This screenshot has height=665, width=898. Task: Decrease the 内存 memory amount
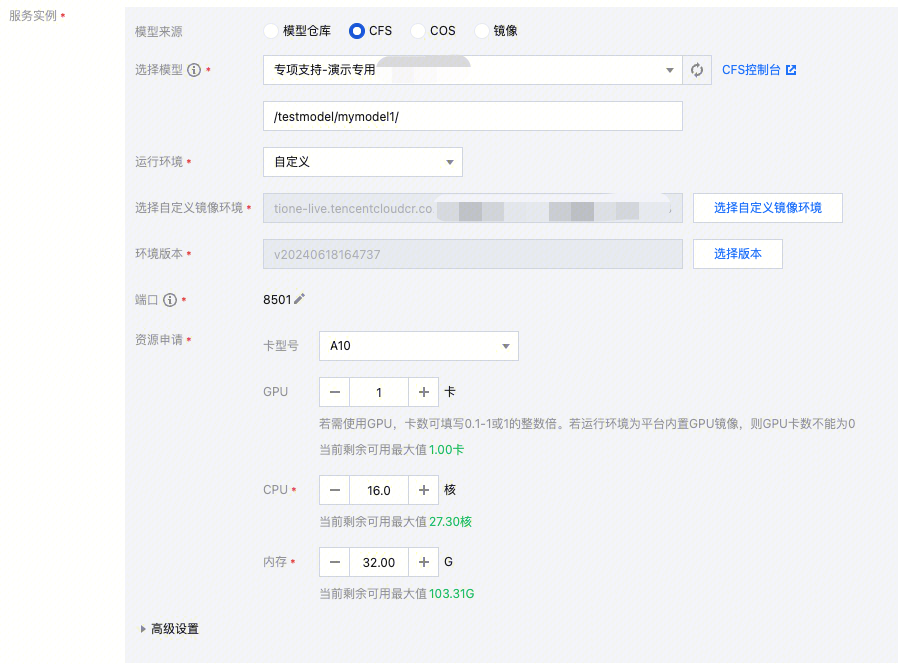click(334, 562)
